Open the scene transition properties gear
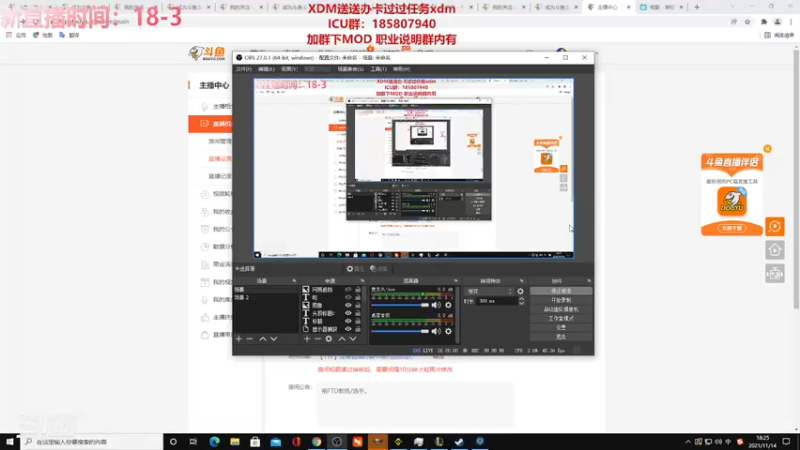Image resolution: width=800 pixels, height=450 pixels. coord(520,291)
